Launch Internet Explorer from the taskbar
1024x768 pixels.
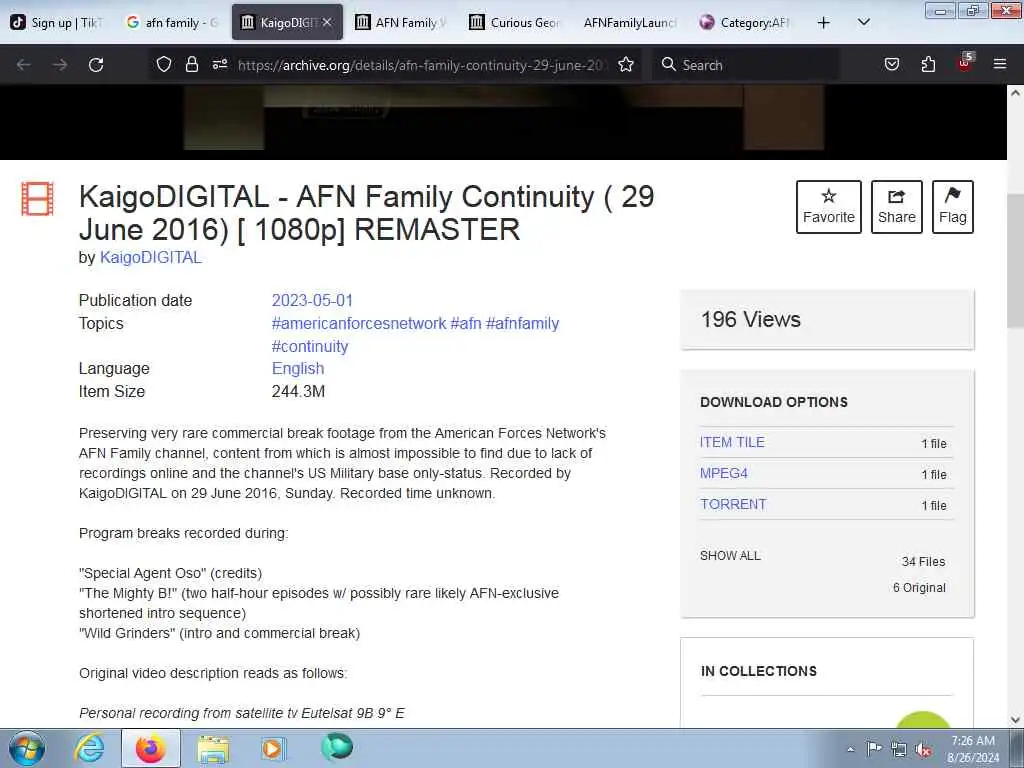coord(89,748)
